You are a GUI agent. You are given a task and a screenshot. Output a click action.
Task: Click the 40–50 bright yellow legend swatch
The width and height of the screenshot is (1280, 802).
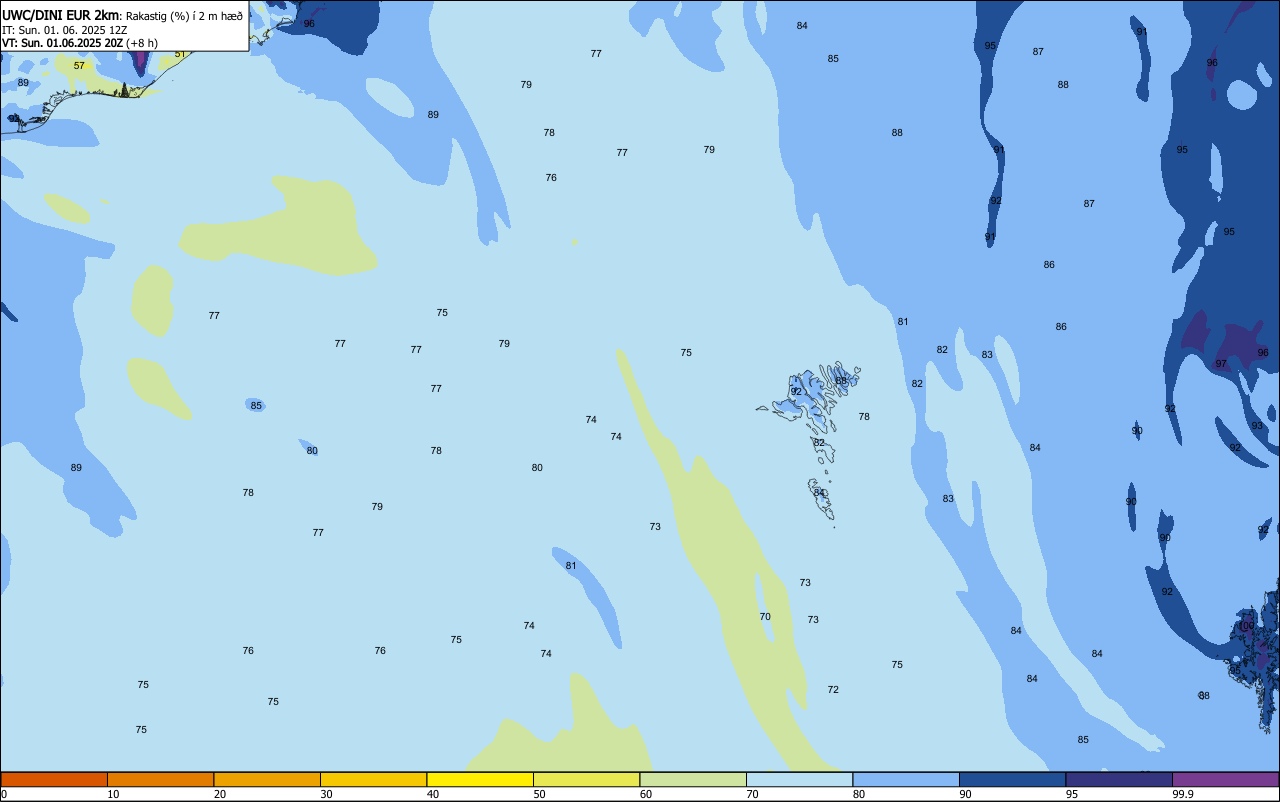tap(480, 779)
